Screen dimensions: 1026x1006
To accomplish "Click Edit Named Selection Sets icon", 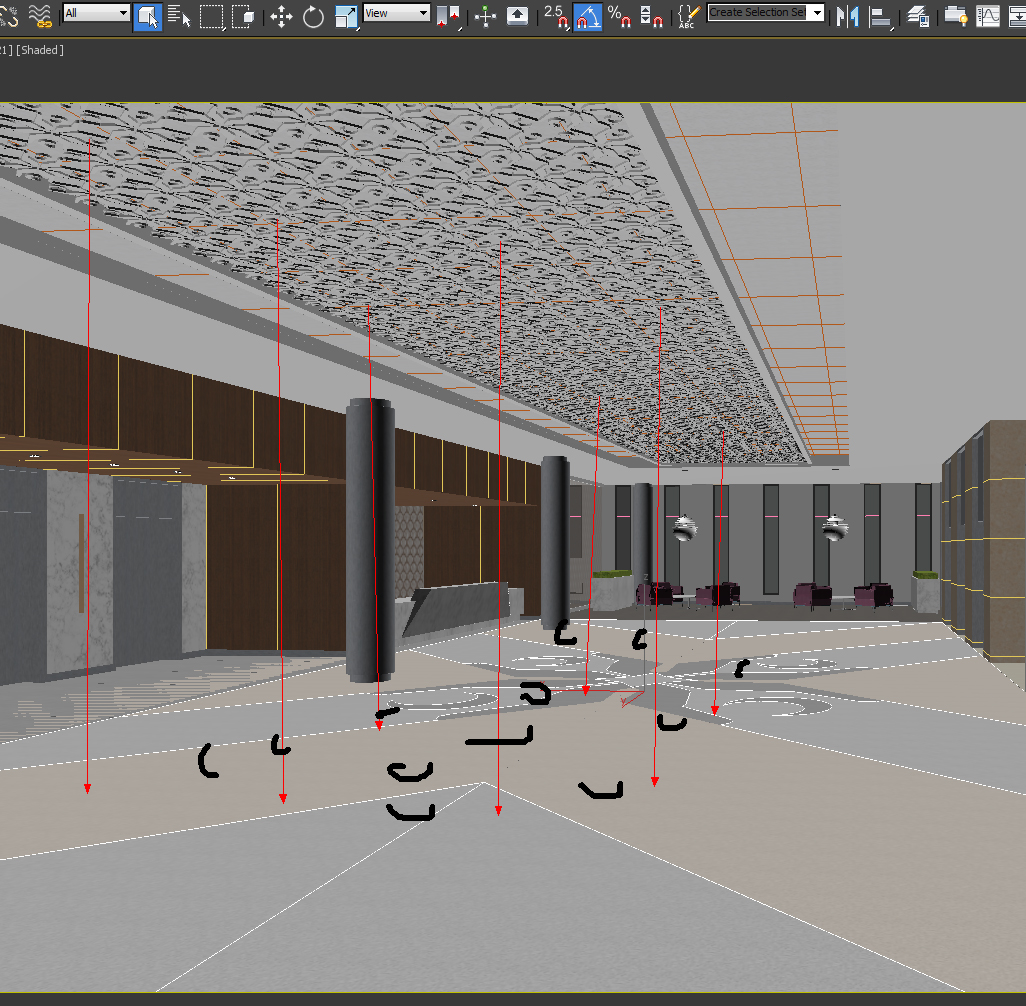I will [689, 16].
